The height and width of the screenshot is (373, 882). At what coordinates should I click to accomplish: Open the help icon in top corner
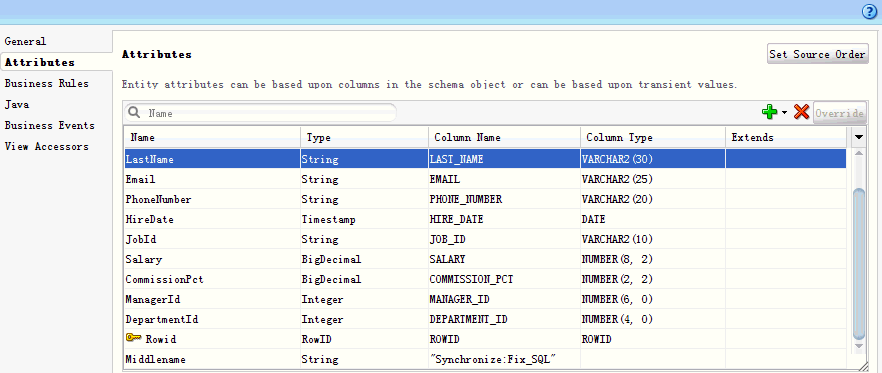(x=870, y=12)
